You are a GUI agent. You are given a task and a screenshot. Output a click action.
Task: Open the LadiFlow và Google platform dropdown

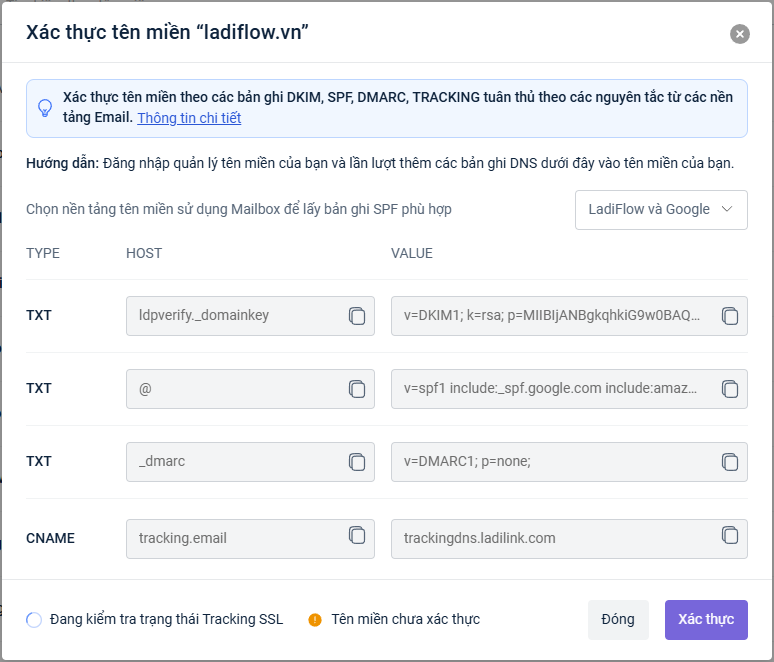[661, 210]
